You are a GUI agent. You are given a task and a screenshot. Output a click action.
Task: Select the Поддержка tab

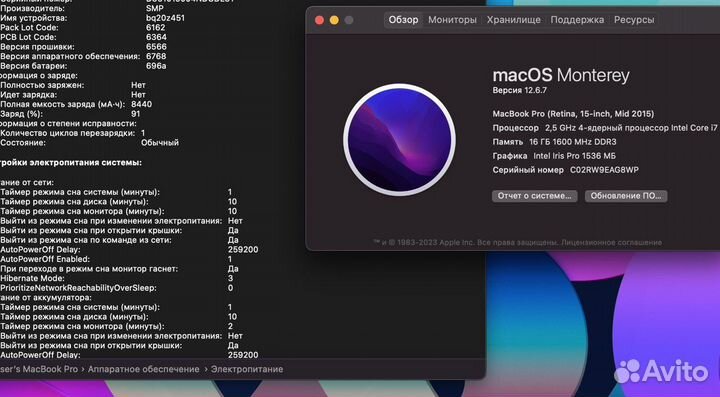click(577, 20)
